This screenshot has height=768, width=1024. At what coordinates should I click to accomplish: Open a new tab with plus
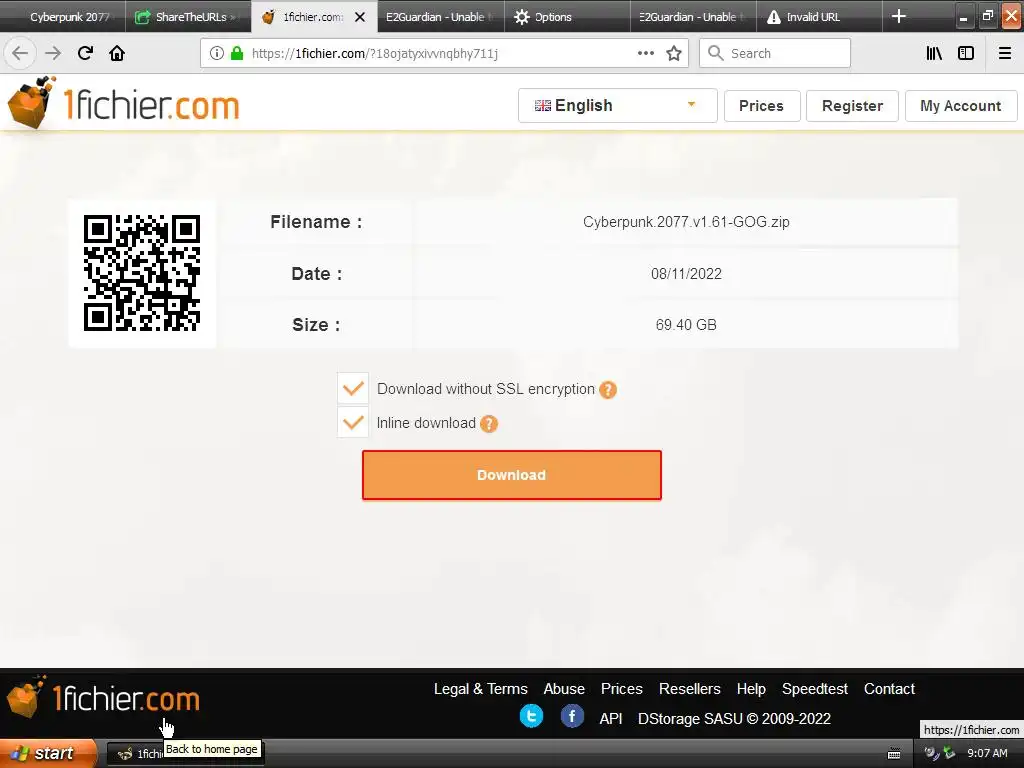899,16
